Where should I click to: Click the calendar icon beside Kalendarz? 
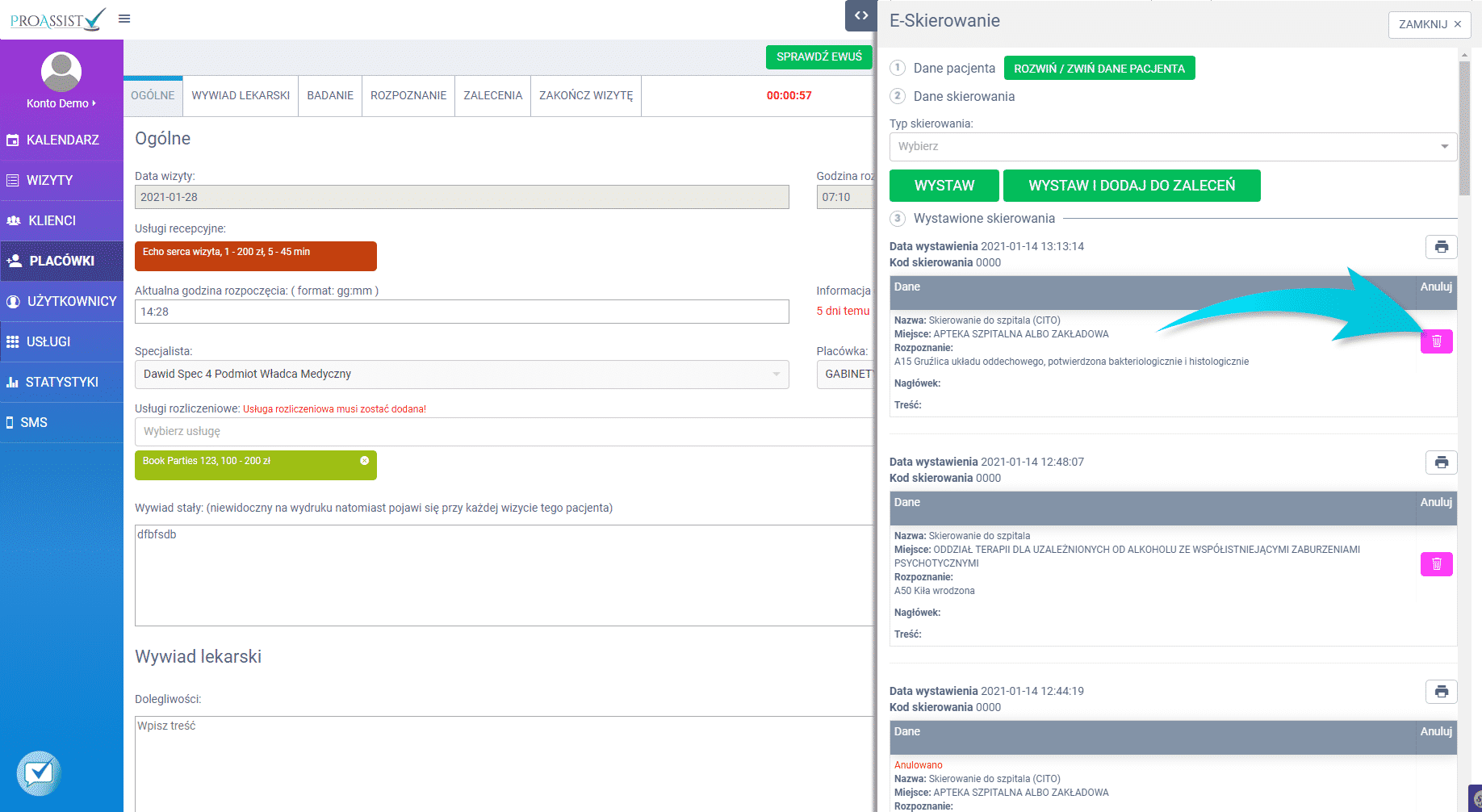pos(12,140)
